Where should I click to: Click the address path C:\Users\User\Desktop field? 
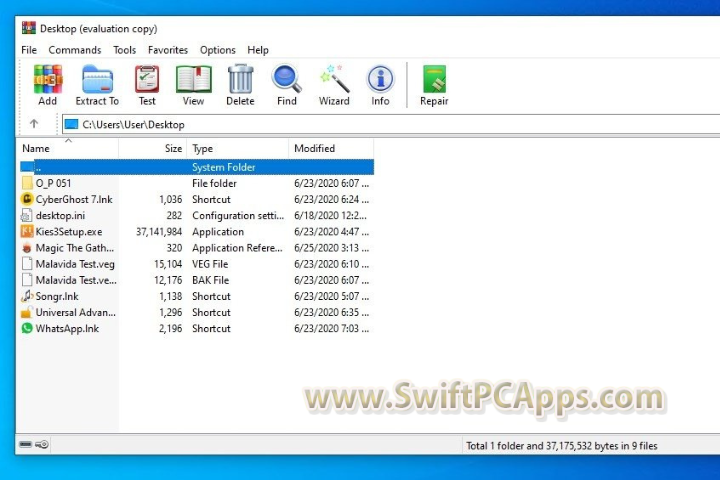[391, 124]
